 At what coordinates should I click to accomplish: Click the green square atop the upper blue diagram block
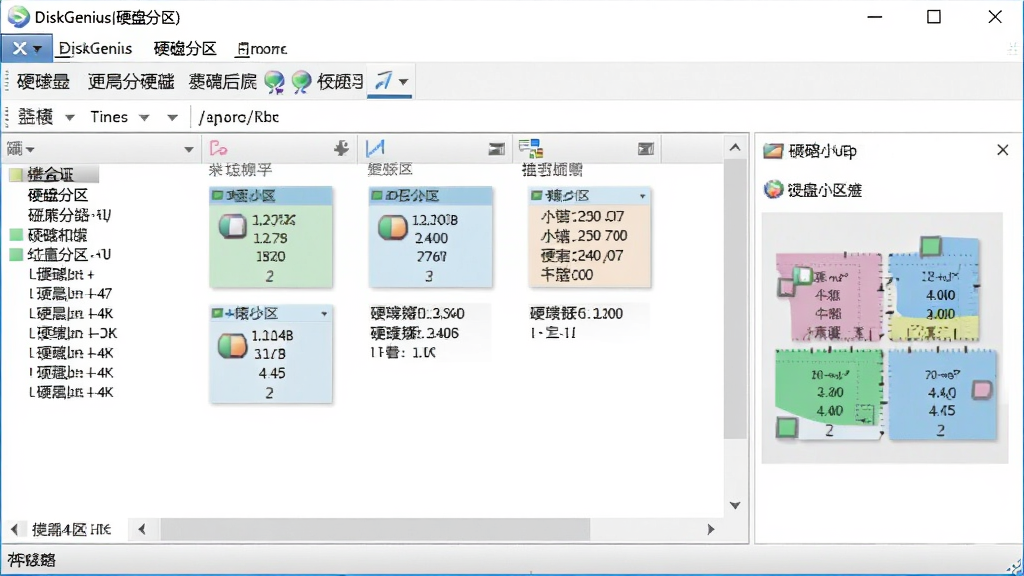[x=931, y=246]
